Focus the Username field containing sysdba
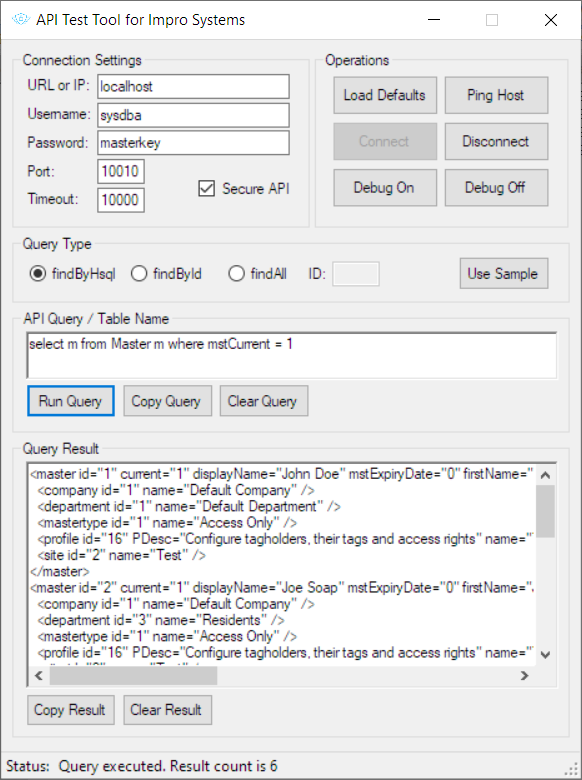Image resolution: width=582 pixels, height=780 pixels. tap(193, 115)
